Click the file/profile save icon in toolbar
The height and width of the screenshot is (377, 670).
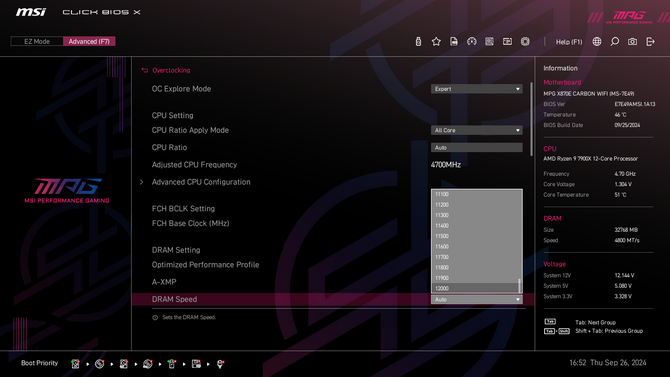tap(454, 41)
